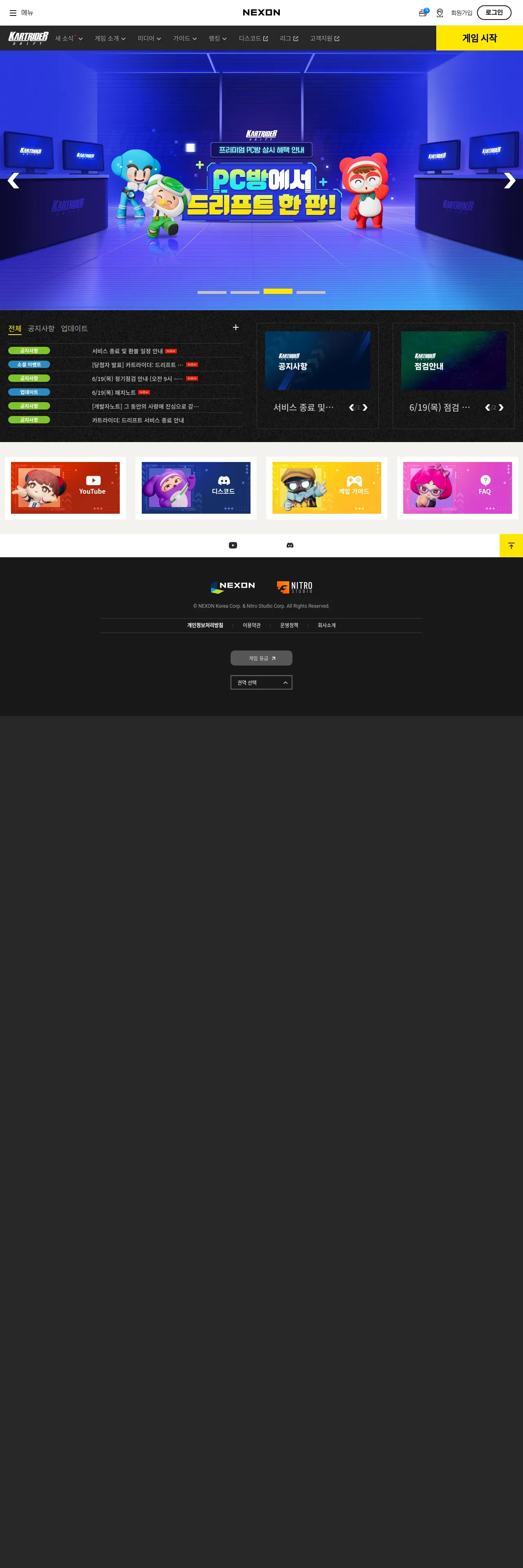Open 6/19(목) 정기점검 안내 notice

[138, 379]
